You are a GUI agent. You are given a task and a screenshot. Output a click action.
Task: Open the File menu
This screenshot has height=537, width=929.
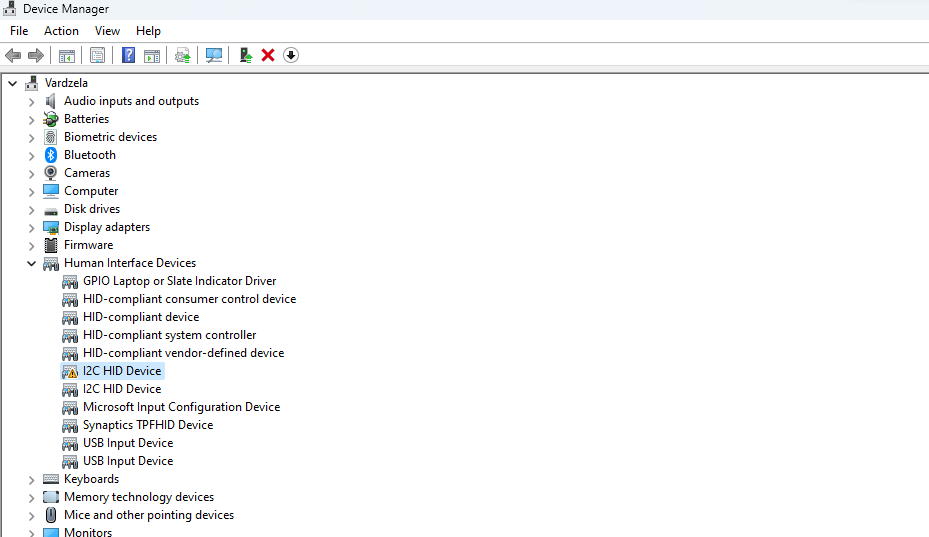click(19, 31)
